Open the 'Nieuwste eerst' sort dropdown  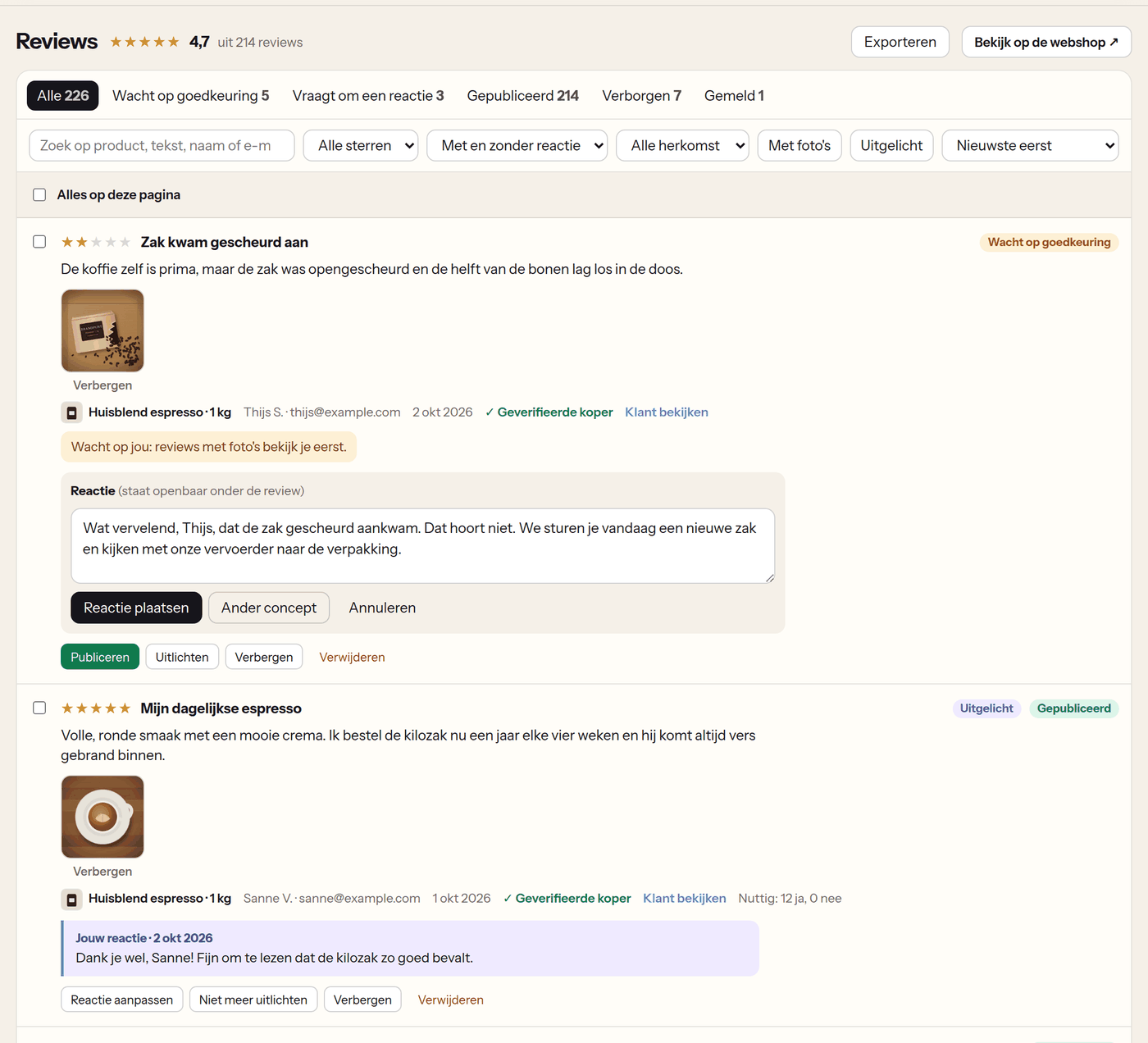coord(1030,146)
